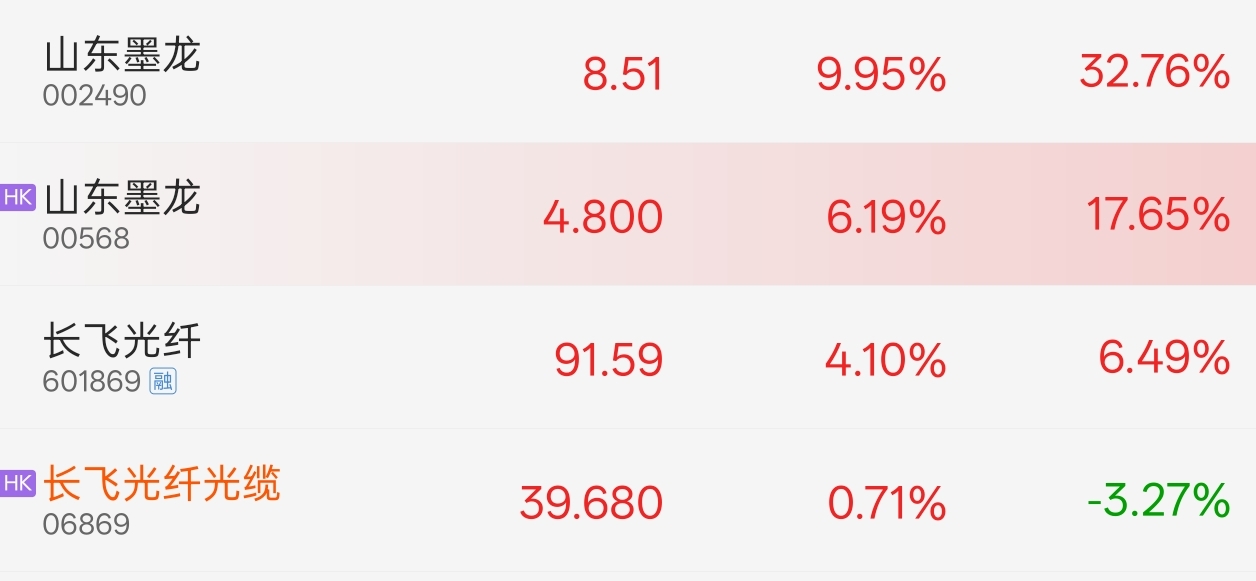Click the 8.51 price value

pos(622,74)
